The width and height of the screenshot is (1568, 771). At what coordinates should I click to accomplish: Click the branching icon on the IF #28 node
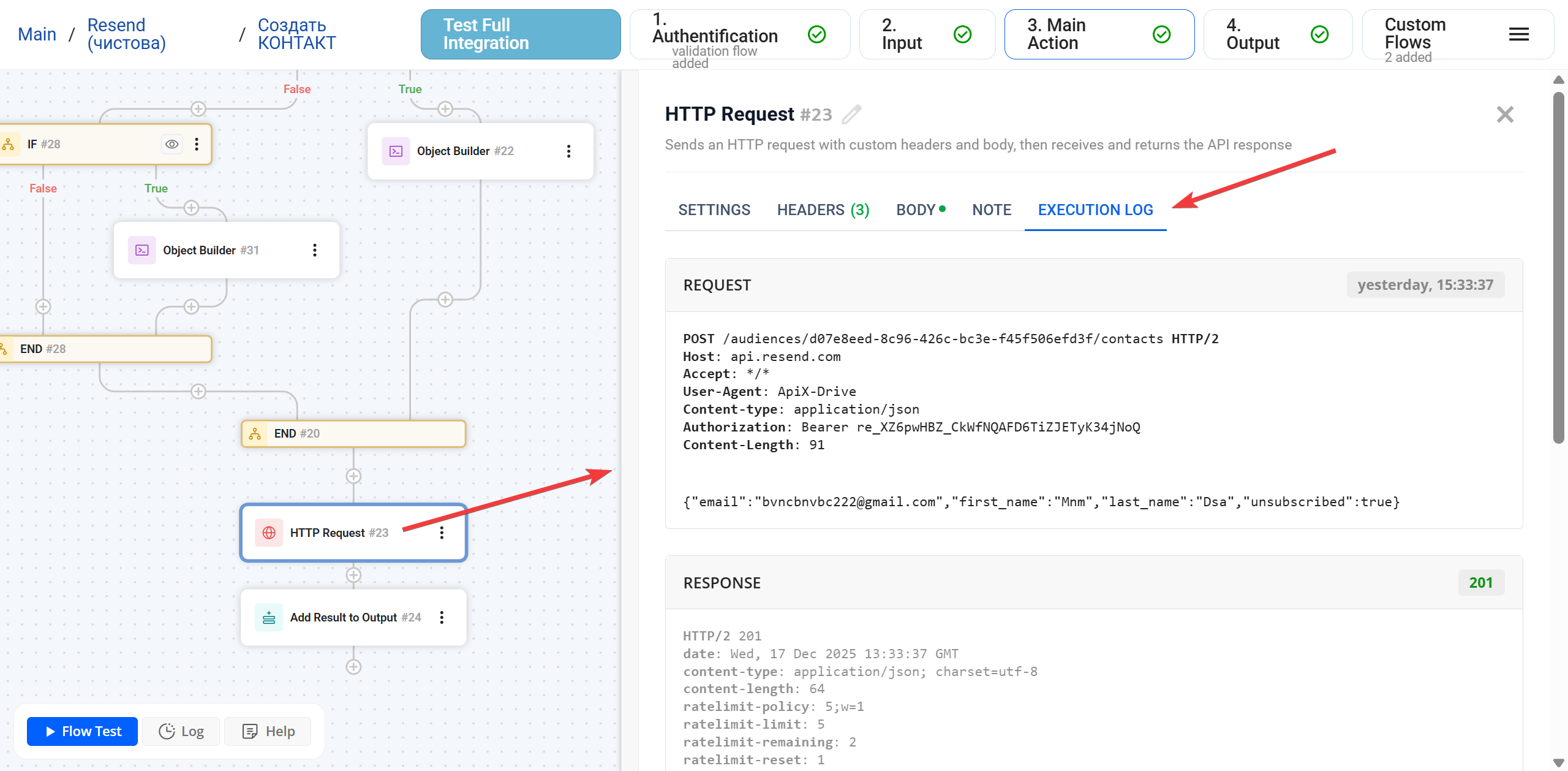click(x=10, y=144)
